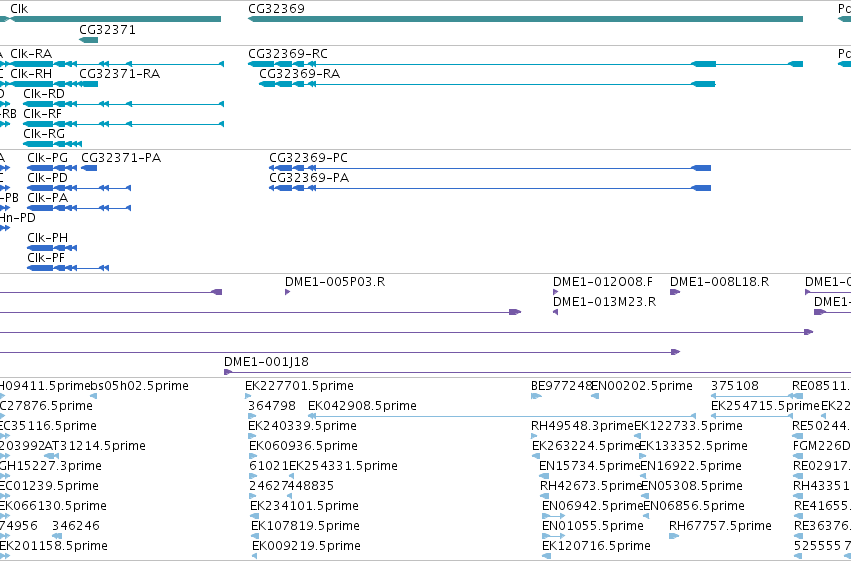Open the CG32371-PA protein label
851x561 pixels.
click(x=121, y=158)
